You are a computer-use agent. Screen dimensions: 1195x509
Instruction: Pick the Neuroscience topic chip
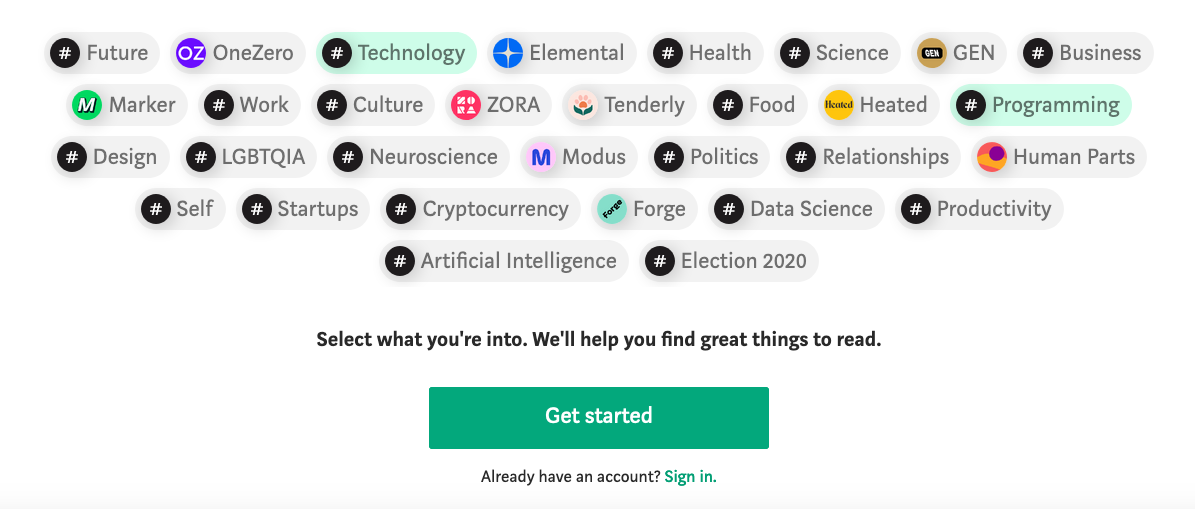pyautogui.click(x=418, y=157)
